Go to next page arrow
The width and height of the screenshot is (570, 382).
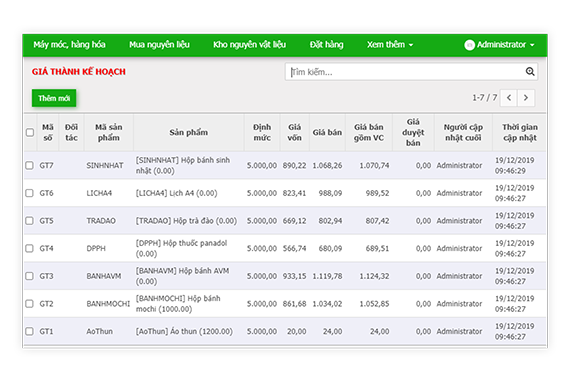pyautogui.click(x=526, y=98)
